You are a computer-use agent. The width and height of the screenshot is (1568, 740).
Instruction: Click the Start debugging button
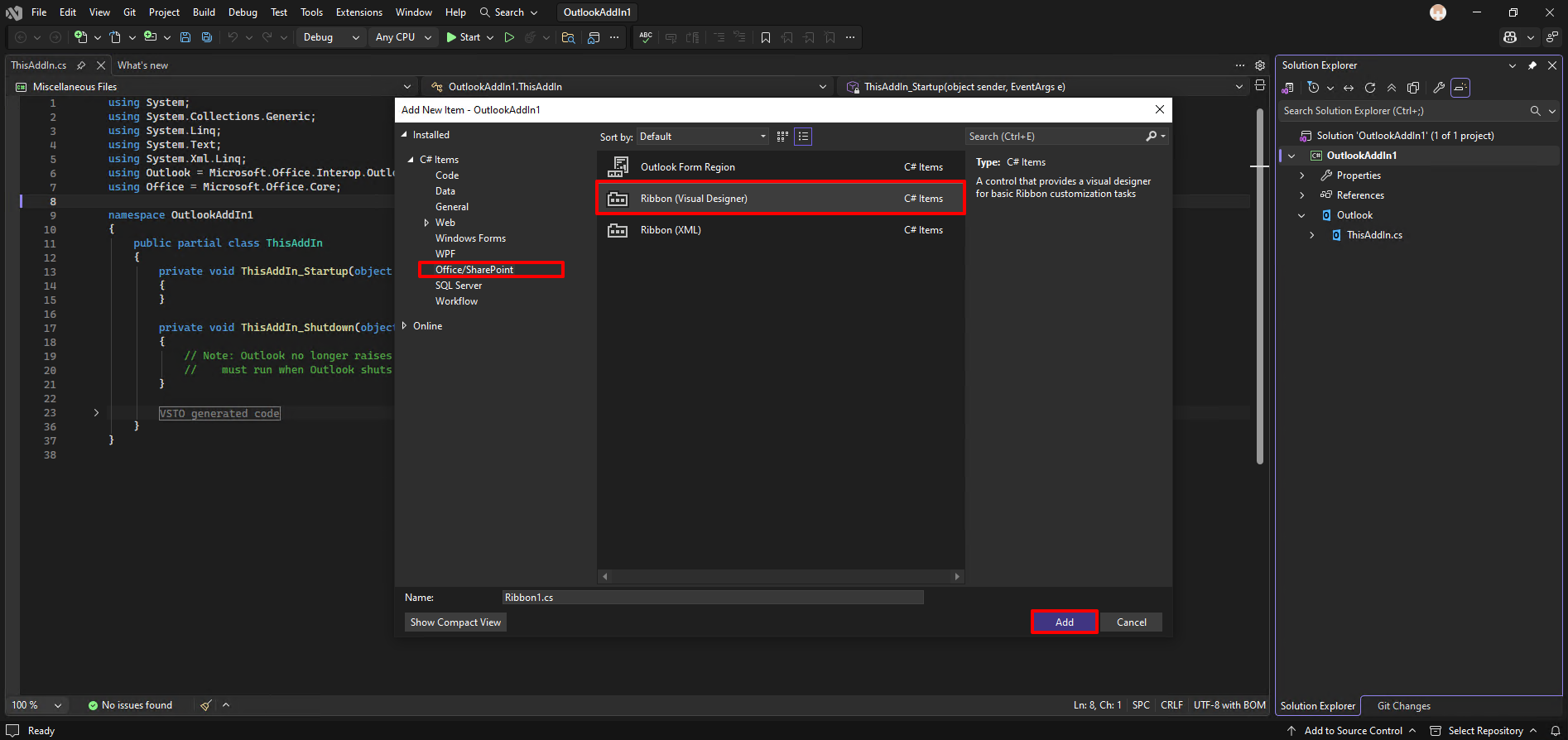tap(463, 37)
